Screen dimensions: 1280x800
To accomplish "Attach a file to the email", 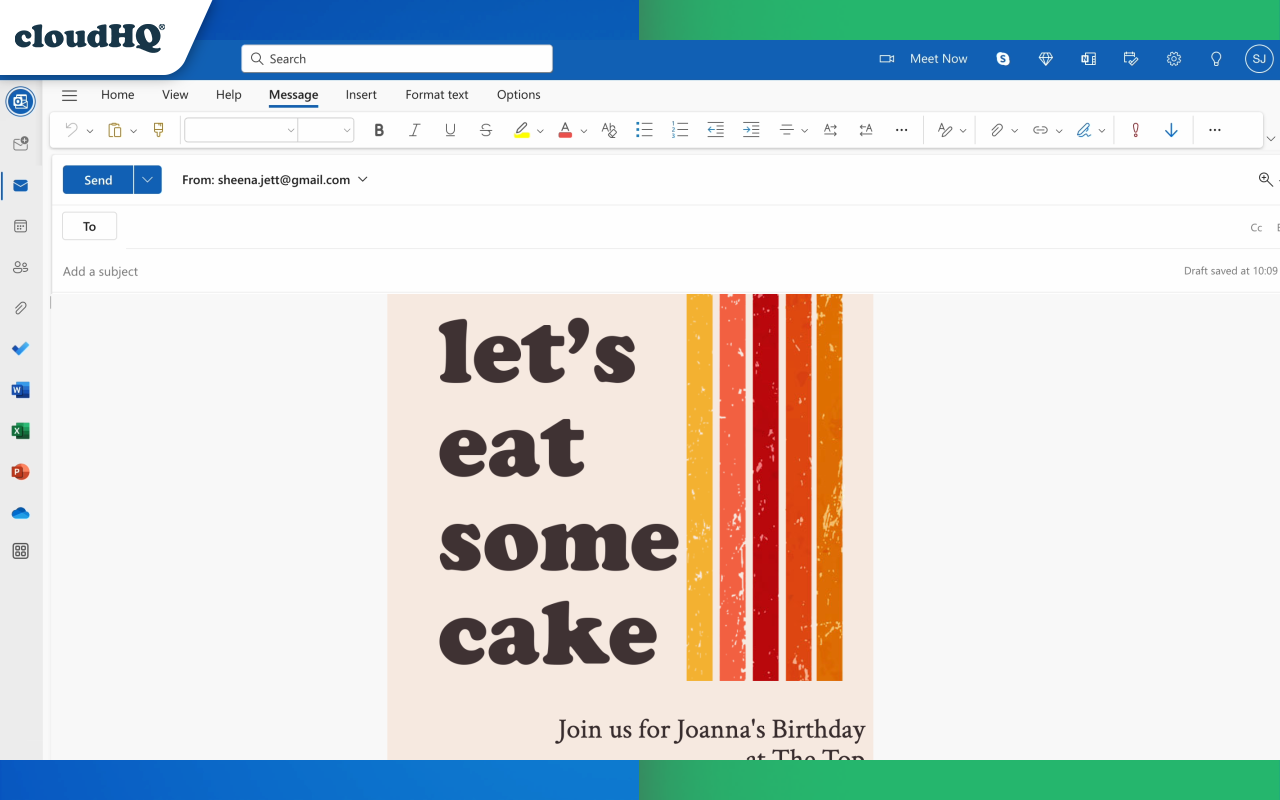I will pyautogui.click(x=997, y=129).
